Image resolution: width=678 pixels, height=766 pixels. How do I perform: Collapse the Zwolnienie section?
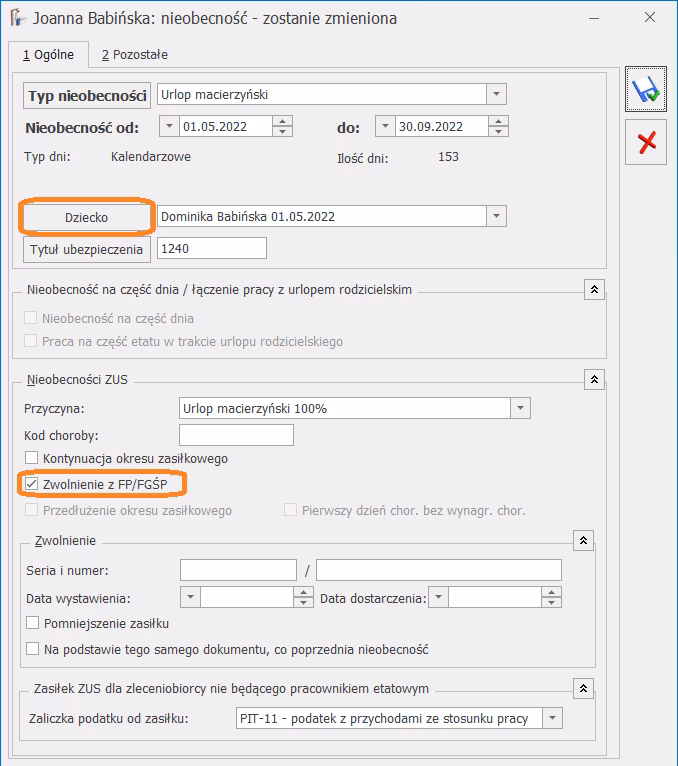coord(583,539)
